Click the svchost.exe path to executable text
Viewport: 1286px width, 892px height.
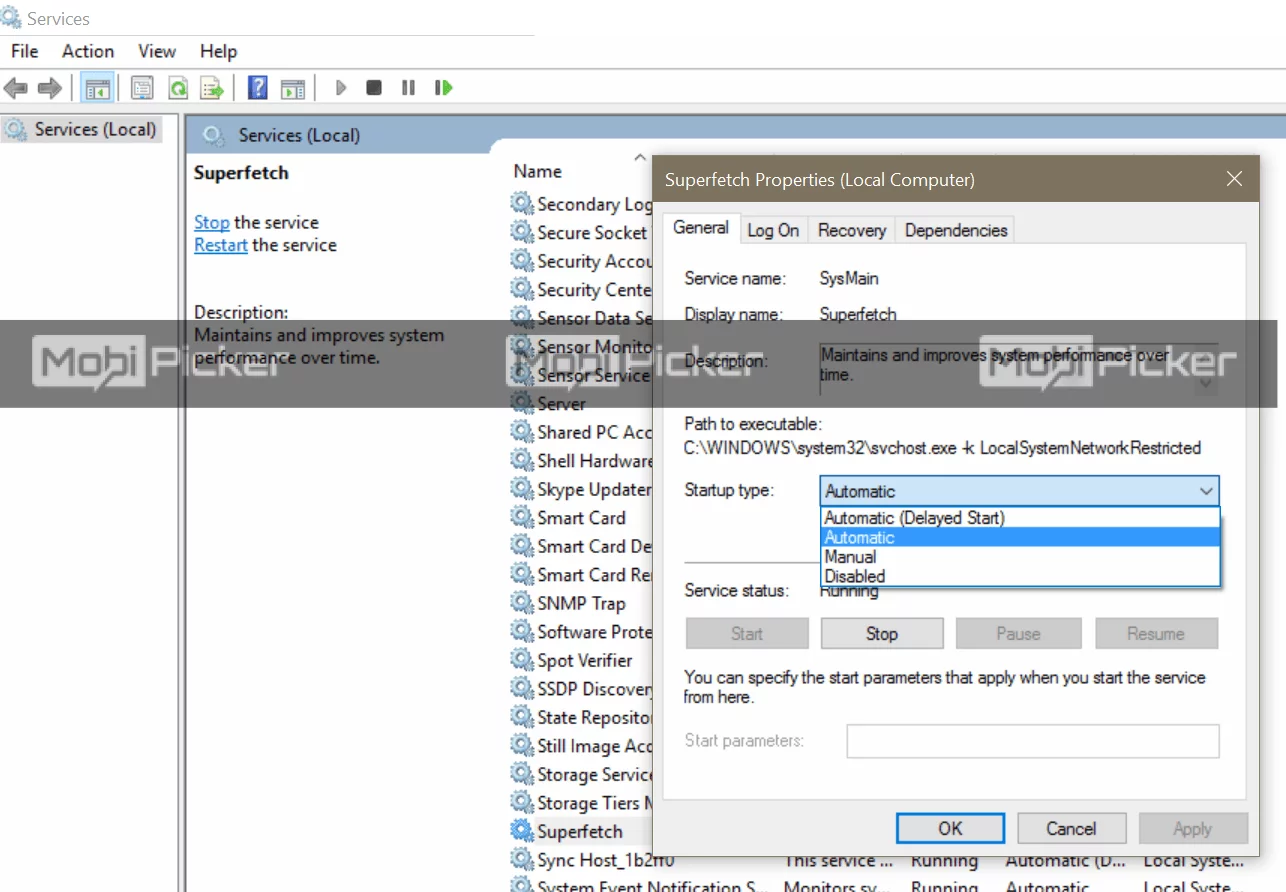(942, 448)
